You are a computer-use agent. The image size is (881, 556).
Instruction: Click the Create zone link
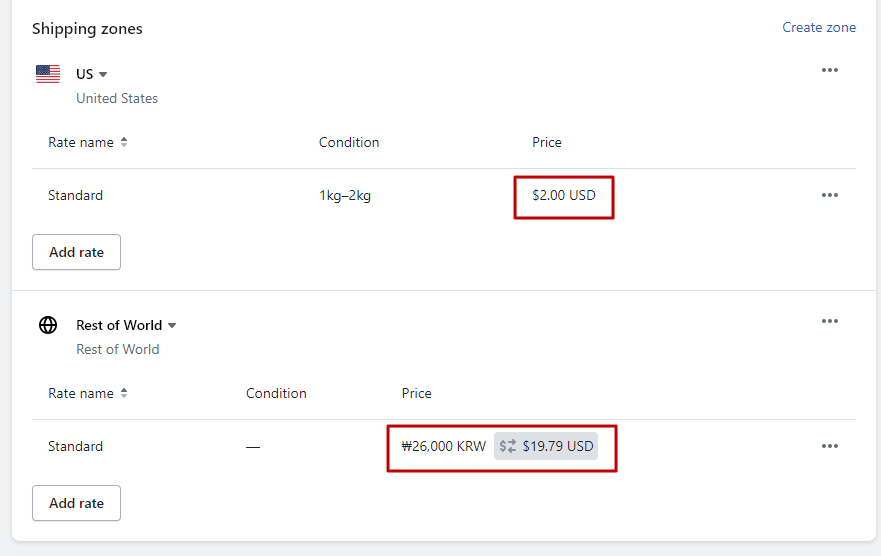(x=819, y=28)
